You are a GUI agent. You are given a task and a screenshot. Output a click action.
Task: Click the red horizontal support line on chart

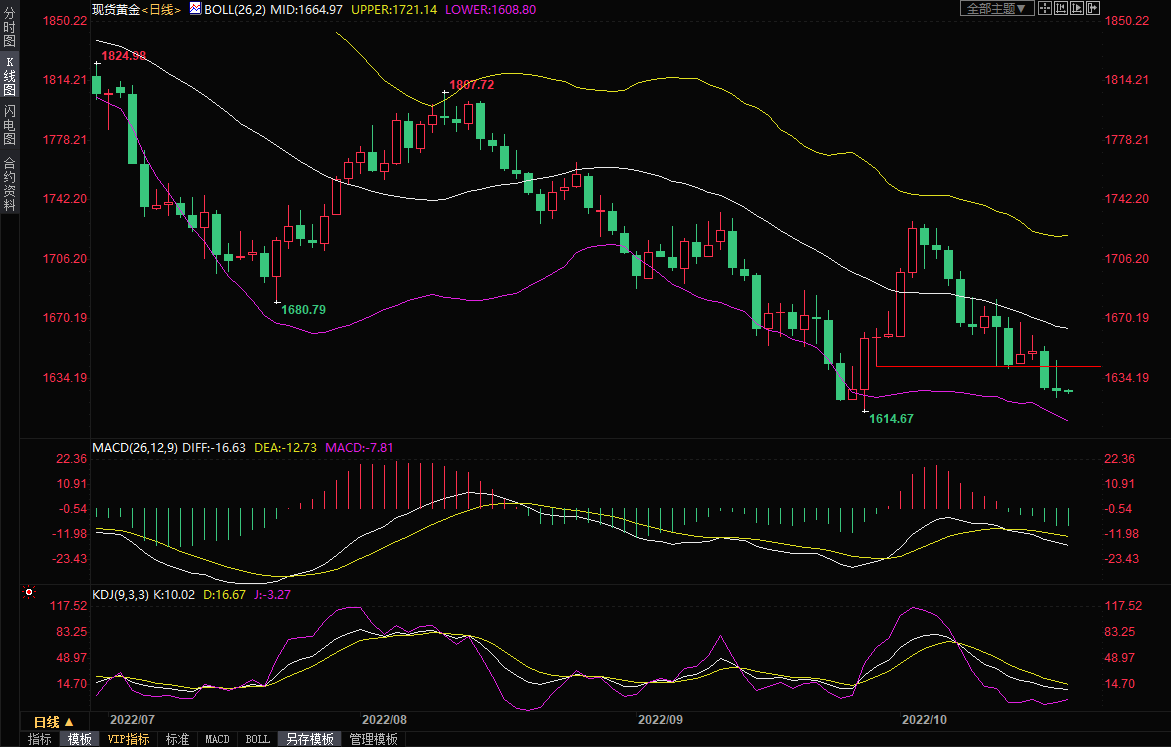point(990,367)
